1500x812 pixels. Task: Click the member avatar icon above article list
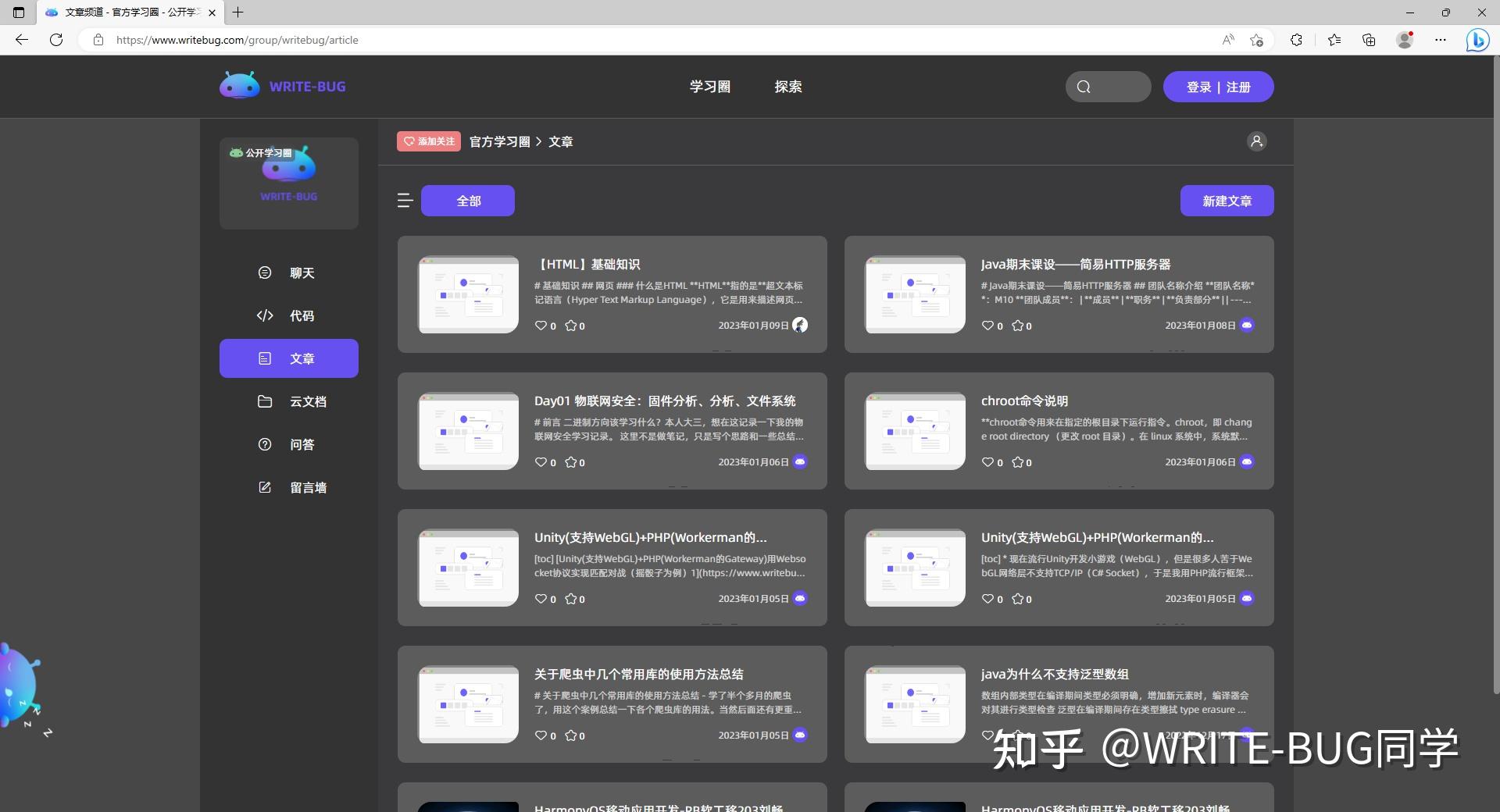click(1255, 141)
